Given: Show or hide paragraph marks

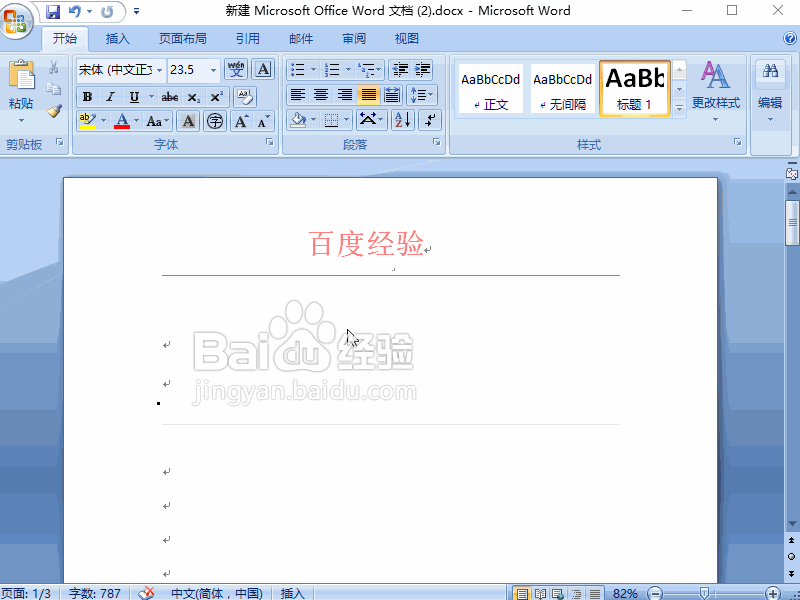Looking at the screenshot, I should click(x=430, y=120).
